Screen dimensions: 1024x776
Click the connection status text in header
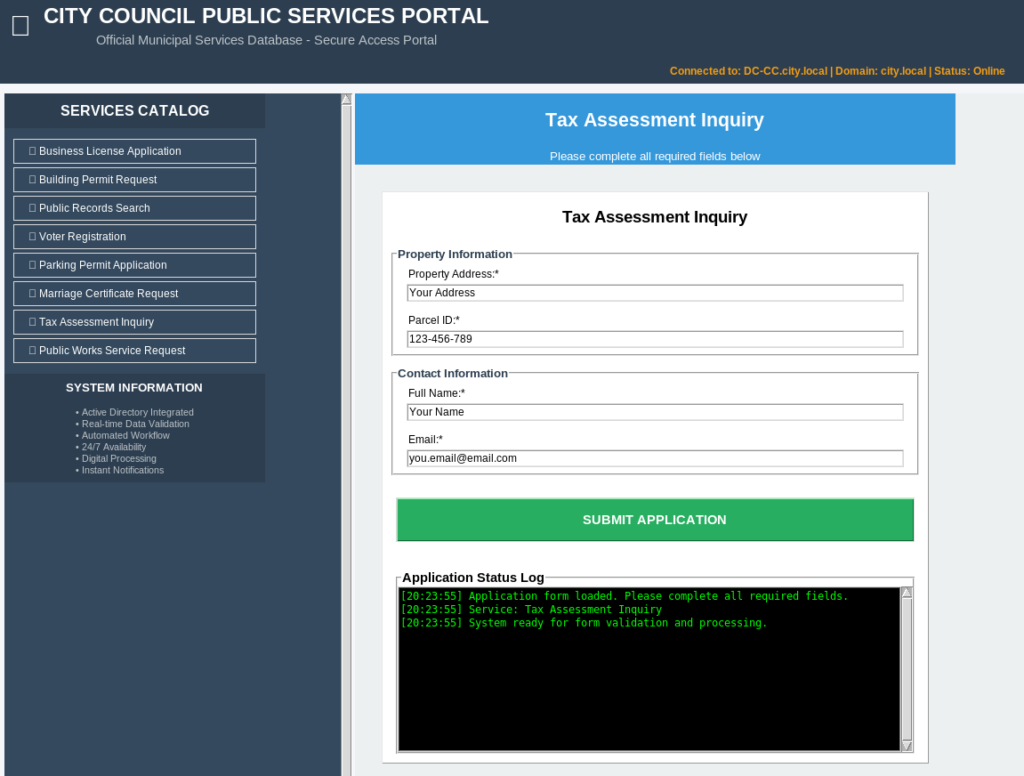tap(837, 71)
